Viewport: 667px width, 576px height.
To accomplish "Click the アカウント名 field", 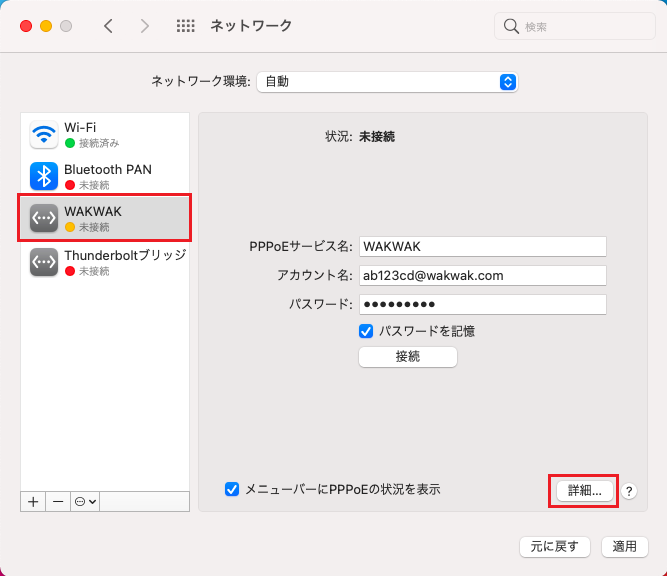I will [x=483, y=276].
